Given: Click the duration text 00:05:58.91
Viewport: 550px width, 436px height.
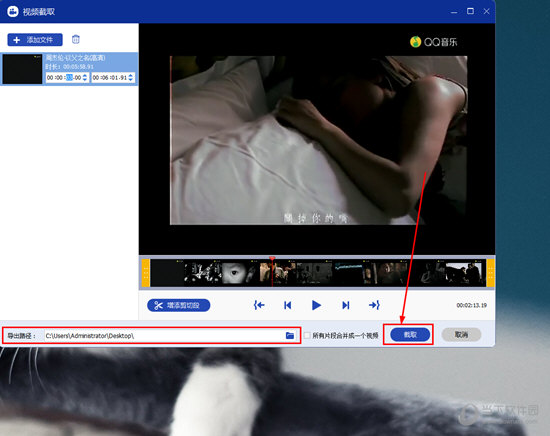Looking at the screenshot, I should pyautogui.click(x=78, y=67).
